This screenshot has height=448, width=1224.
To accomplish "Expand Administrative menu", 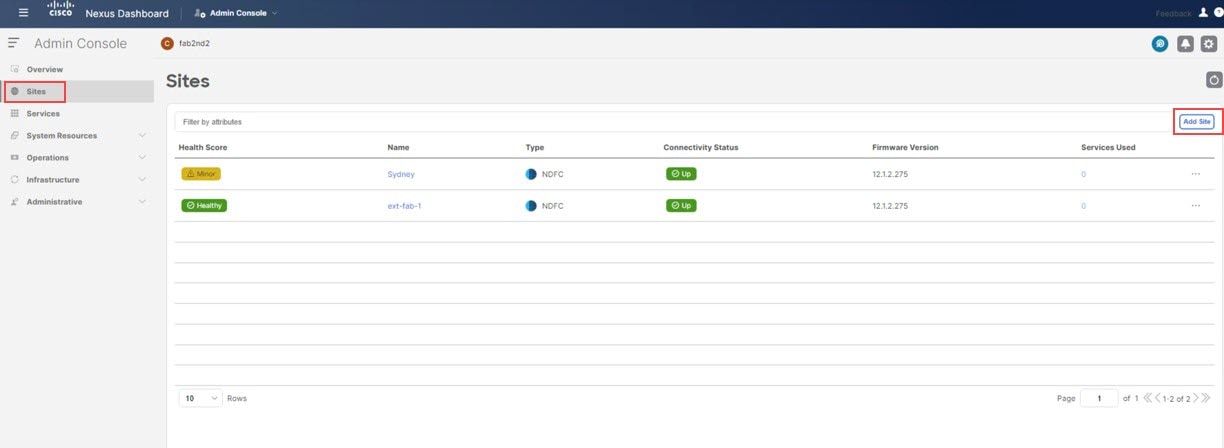I will 78,201.
